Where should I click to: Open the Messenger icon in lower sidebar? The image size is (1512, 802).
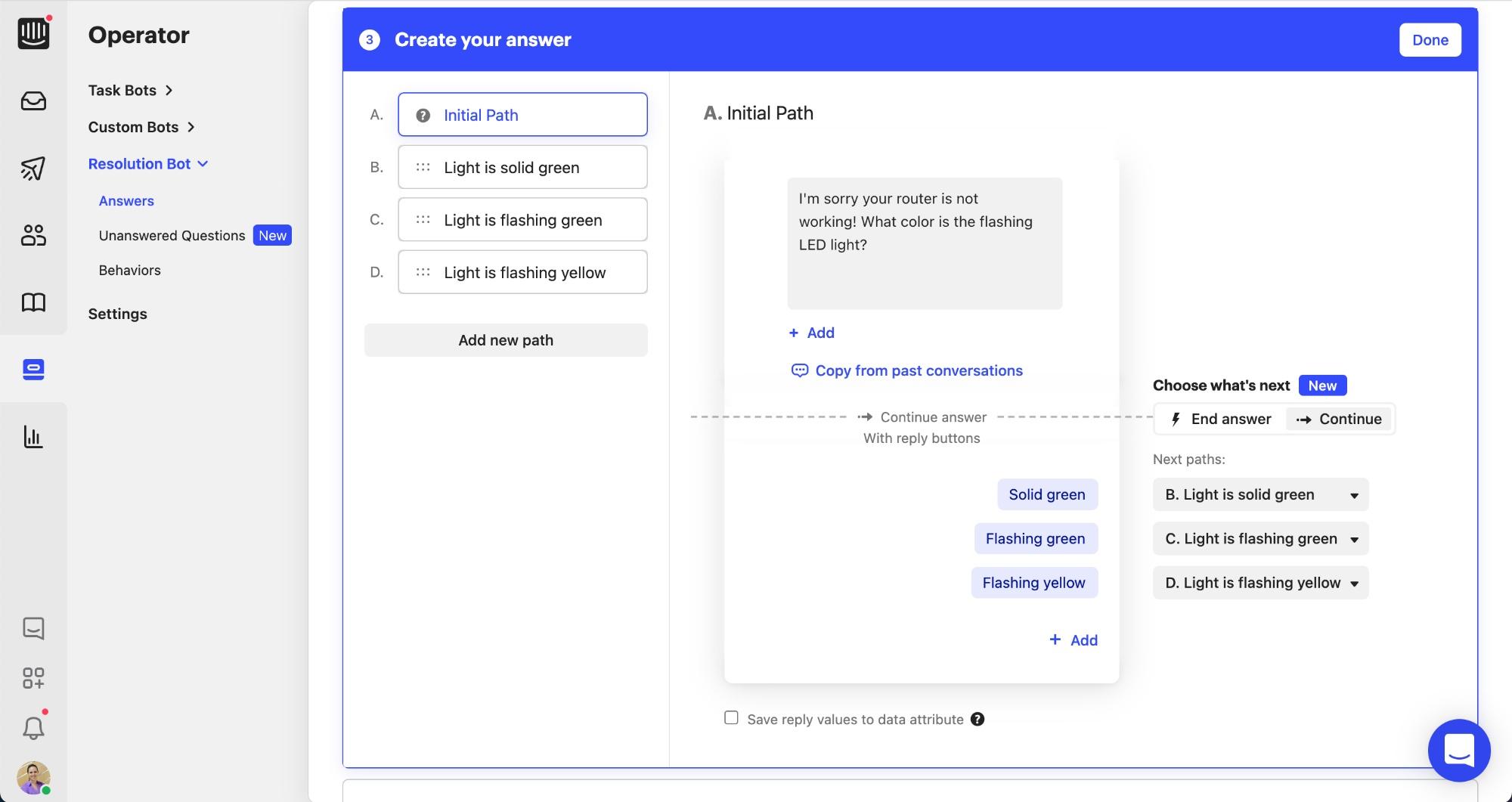click(x=33, y=627)
